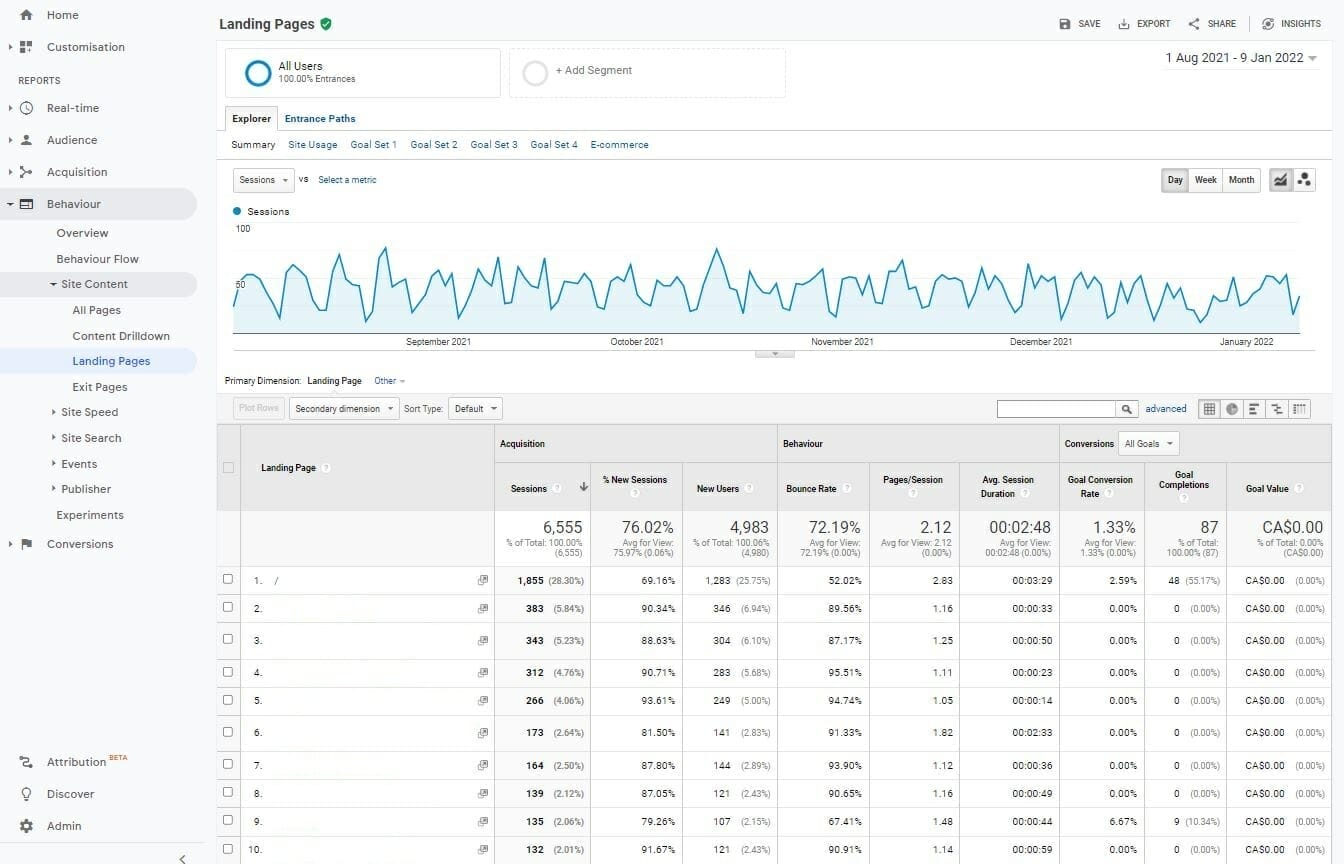Open the Secondary dimension selector
Screen dimensions: 1344x864
(343, 408)
